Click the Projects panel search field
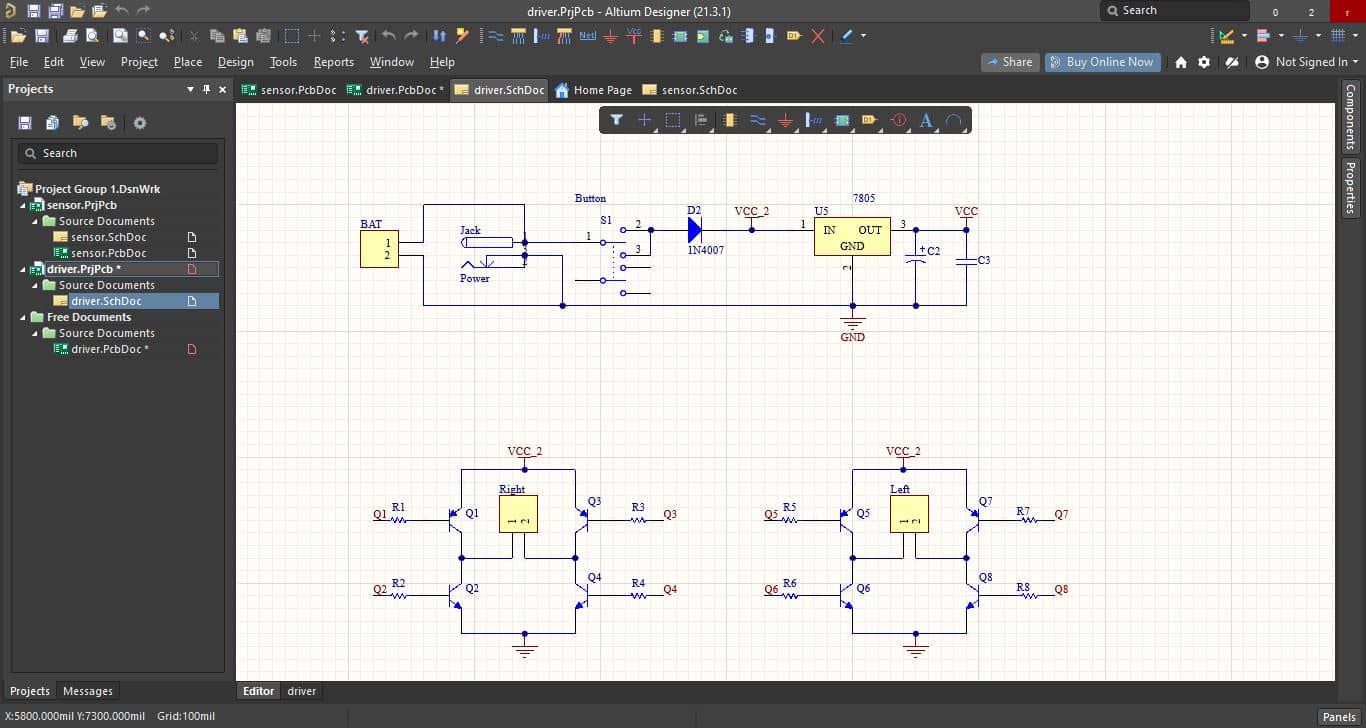Screen dimensions: 1366x728 click(x=118, y=153)
